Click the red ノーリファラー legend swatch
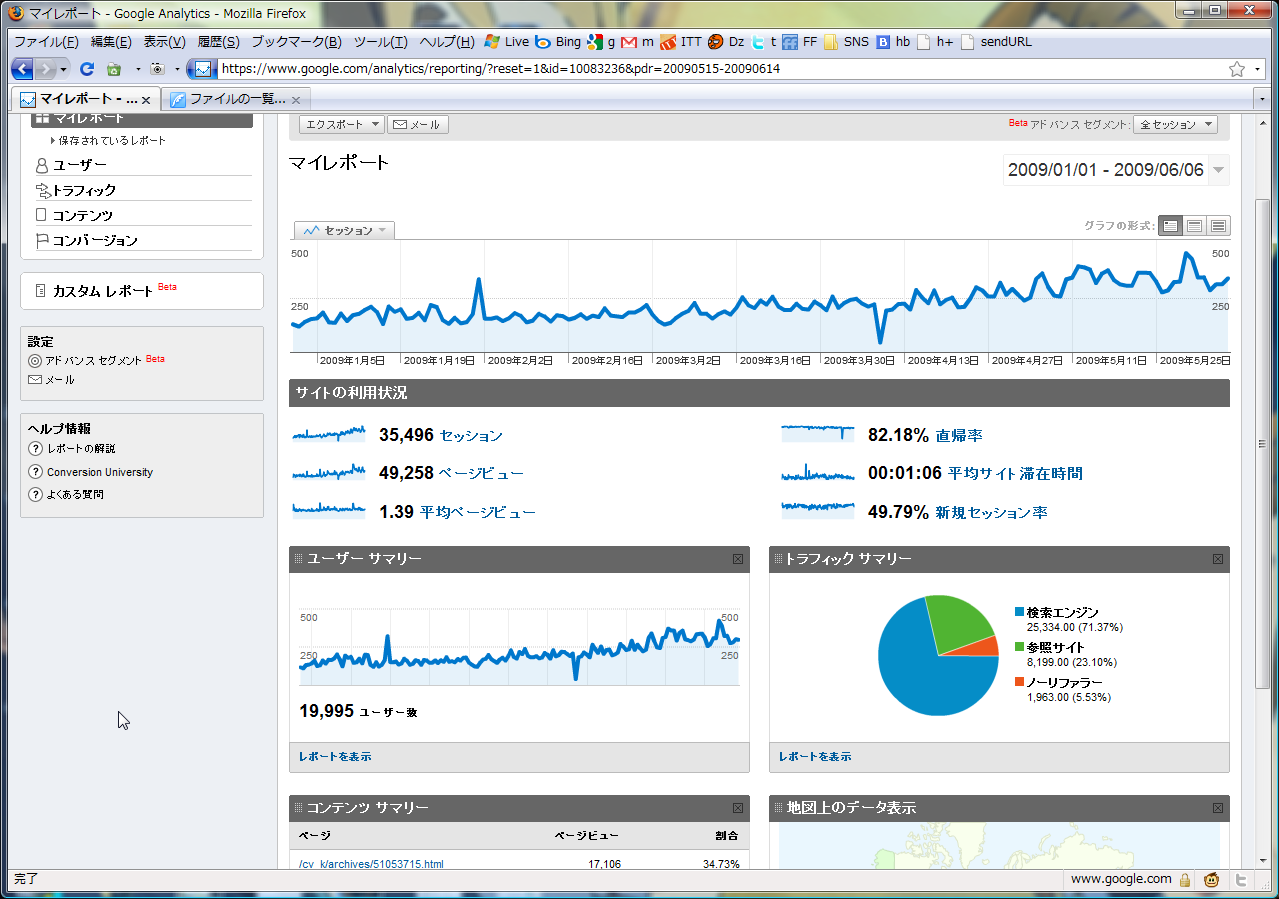1279x899 pixels. [1019, 682]
